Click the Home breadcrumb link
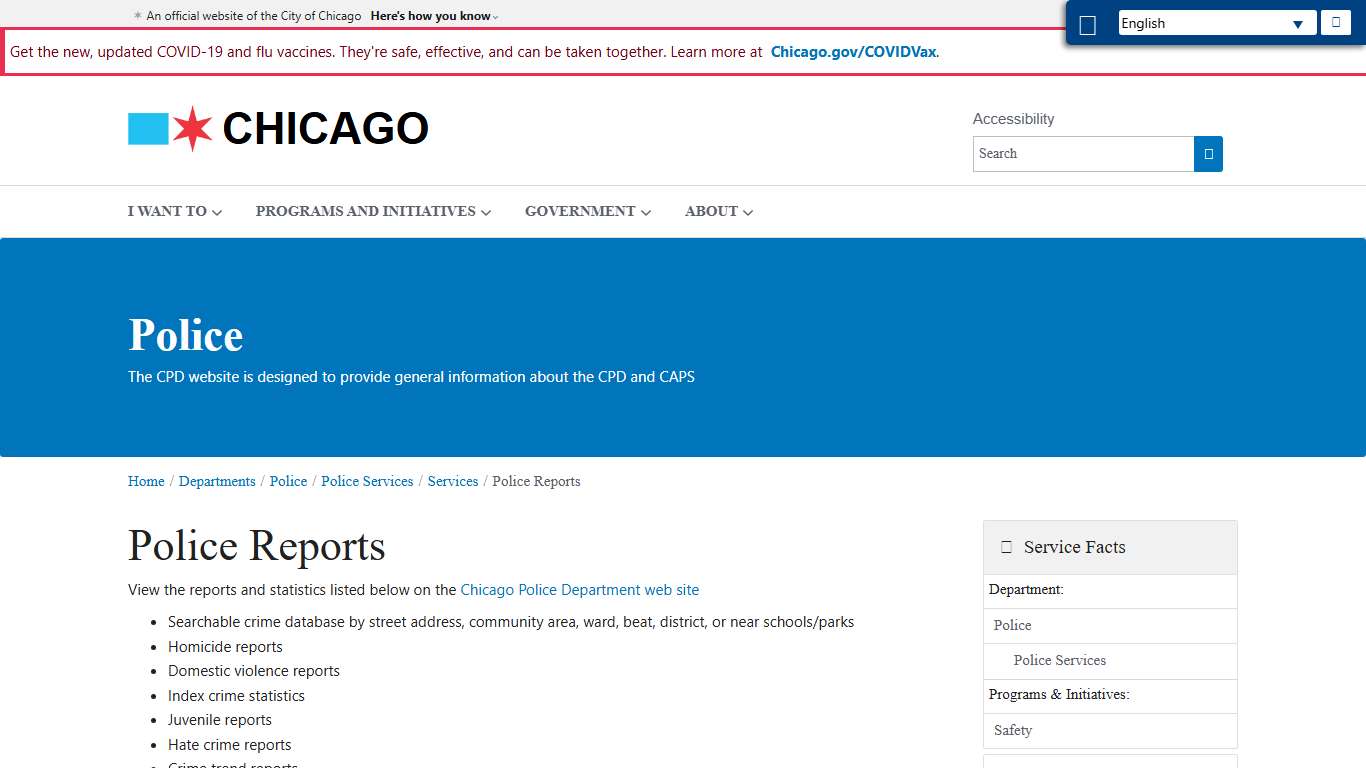 (145, 481)
